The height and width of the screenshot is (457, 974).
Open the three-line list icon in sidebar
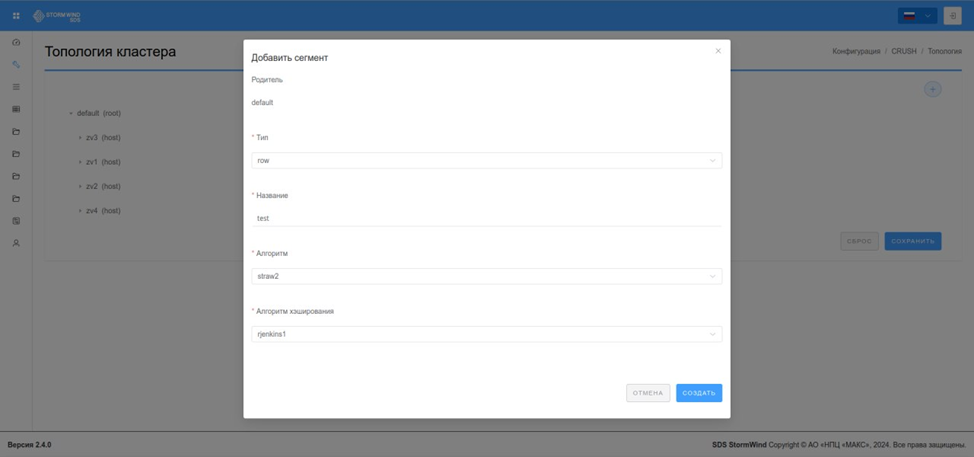pos(16,87)
